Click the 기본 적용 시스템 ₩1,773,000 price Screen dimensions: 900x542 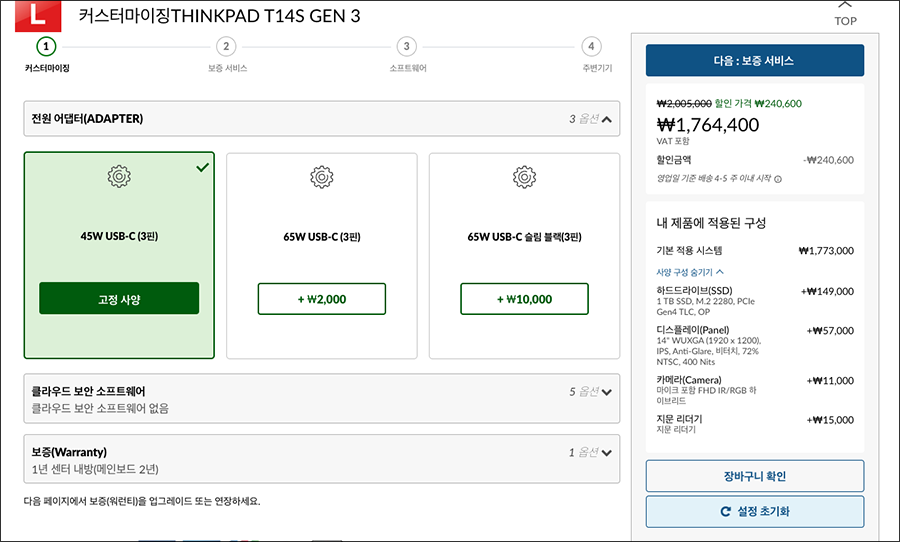point(826,251)
